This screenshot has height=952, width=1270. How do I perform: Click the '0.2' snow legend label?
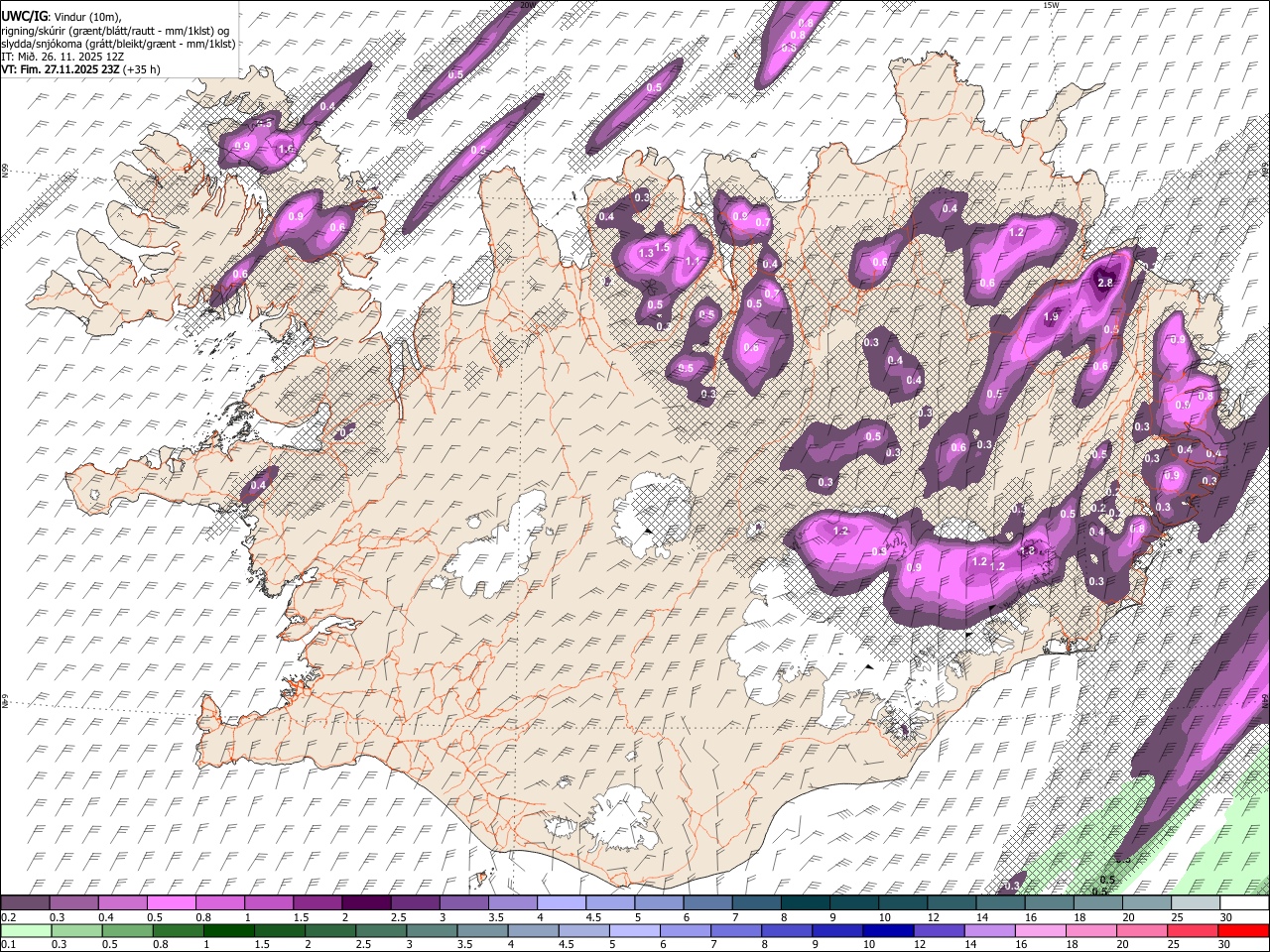click(x=8, y=917)
